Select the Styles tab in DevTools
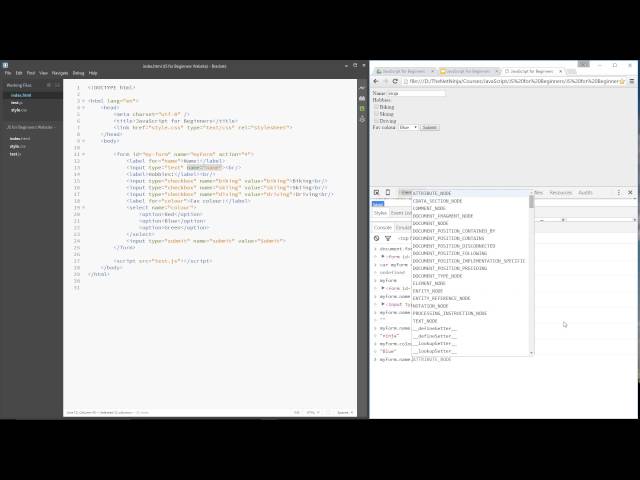640x480 pixels. coord(380,213)
